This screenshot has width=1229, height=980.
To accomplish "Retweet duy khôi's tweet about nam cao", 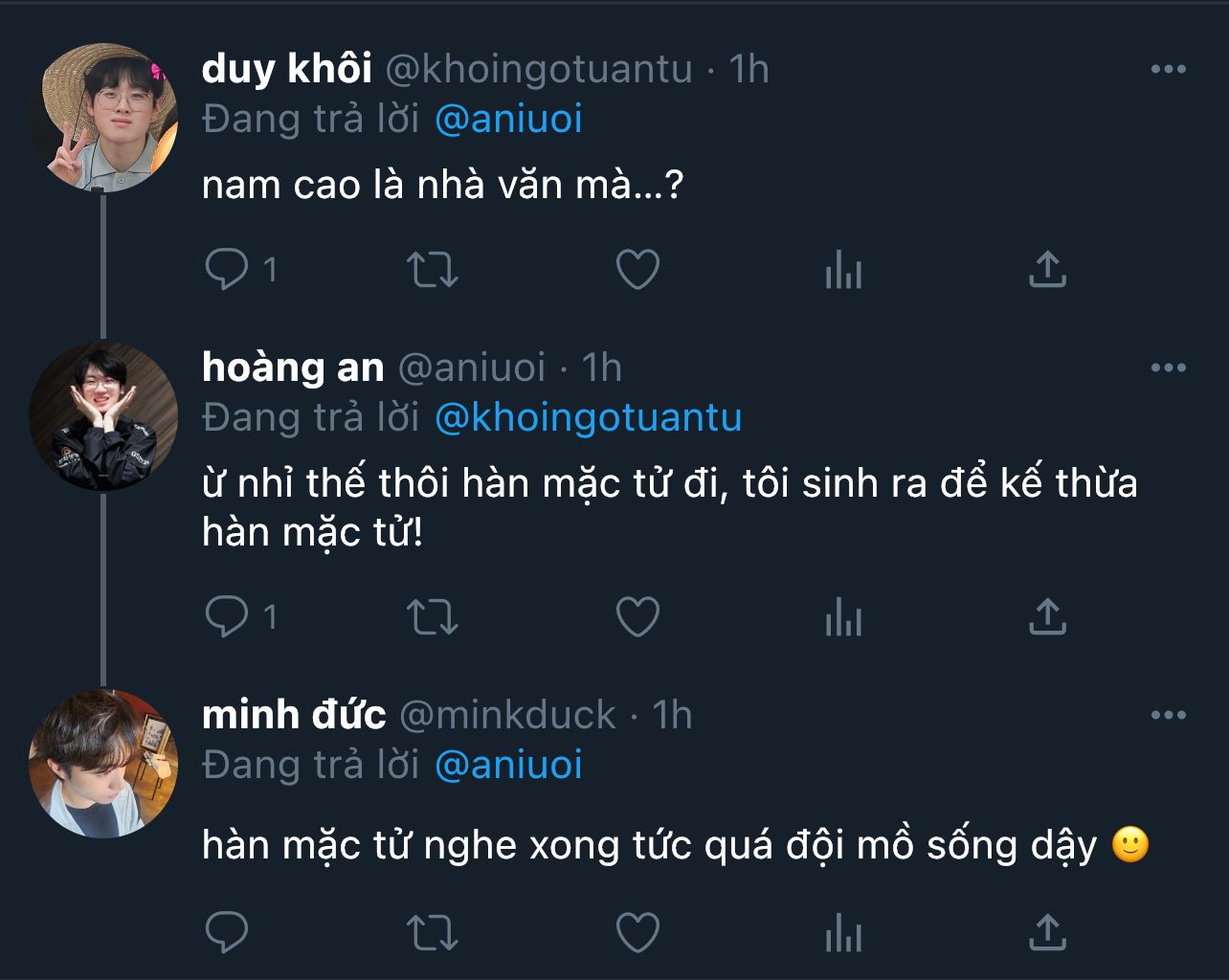I will (433, 270).
